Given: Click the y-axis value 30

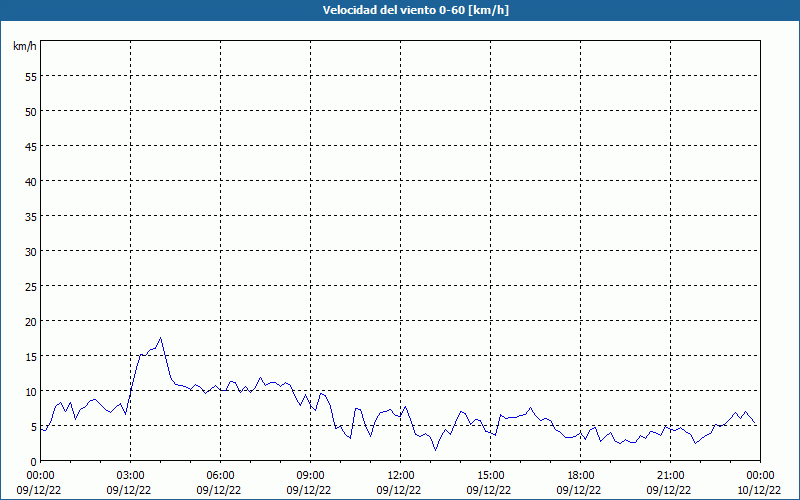Looking at the screenshot, I should click(x=31, y=252).
